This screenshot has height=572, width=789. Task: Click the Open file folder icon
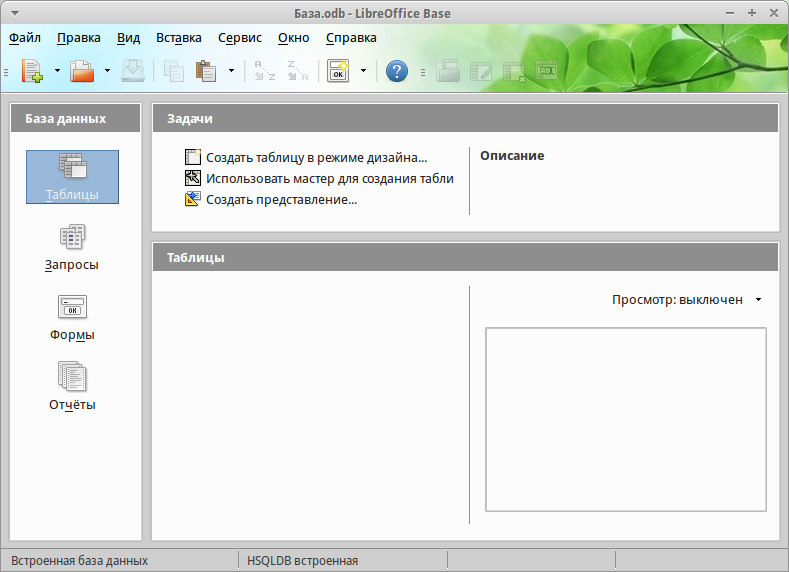82,71
